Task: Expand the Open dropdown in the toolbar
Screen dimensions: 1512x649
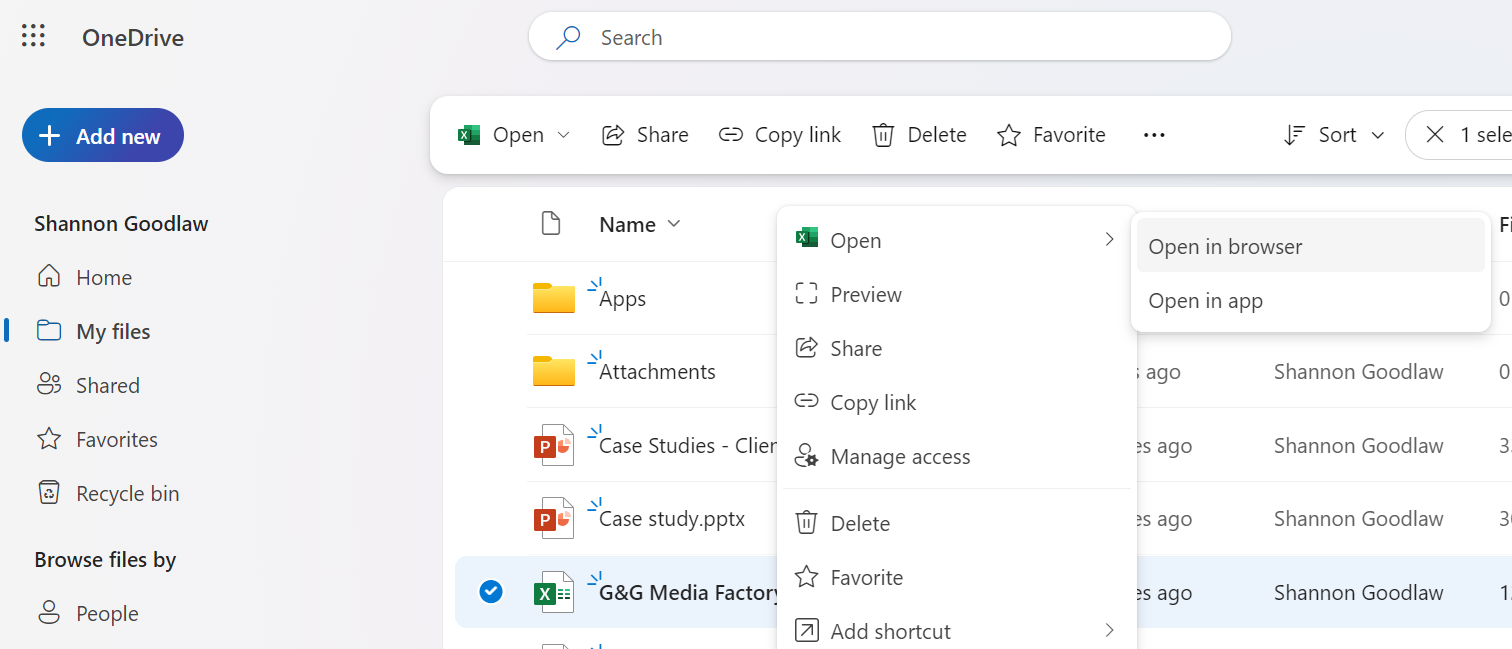Action: click(563, 134)
